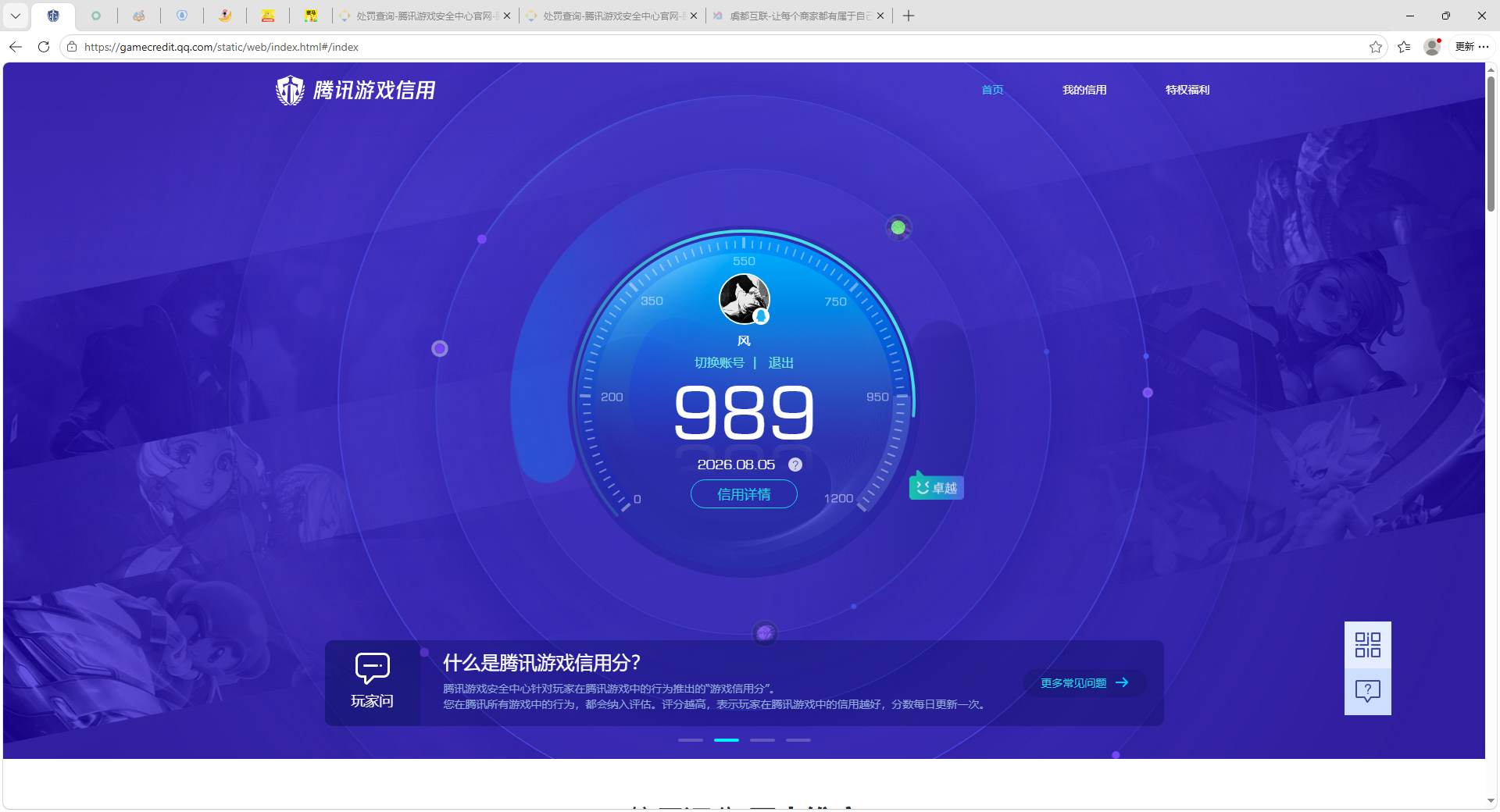Screen dimensions: 1500x812
Task: Open the 特权福利 navigation item
Action: (x=1187, y=90)
